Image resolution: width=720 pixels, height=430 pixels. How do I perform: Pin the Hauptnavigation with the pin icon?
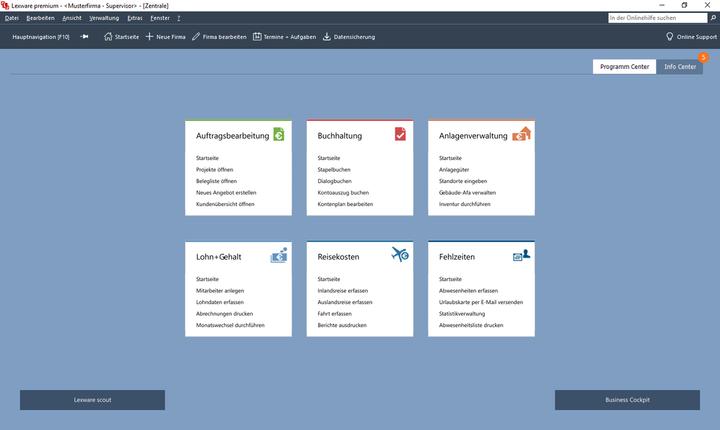coord(85,37)
